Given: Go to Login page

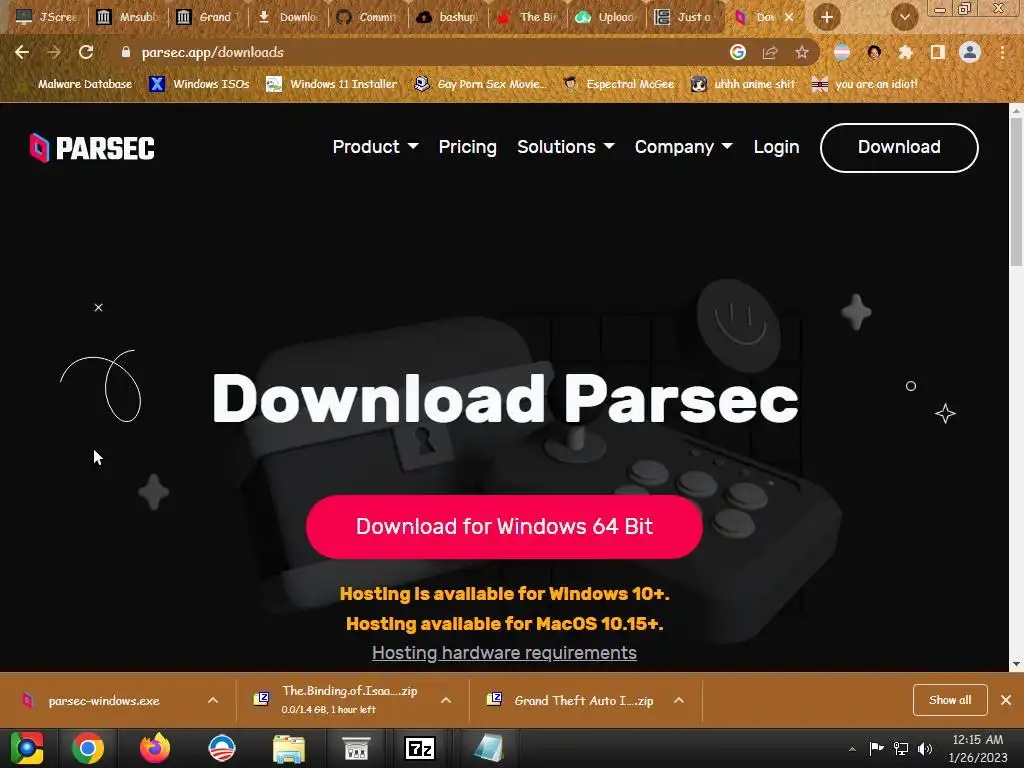Looking at the screenshot, I should click(x=776, y=147).
